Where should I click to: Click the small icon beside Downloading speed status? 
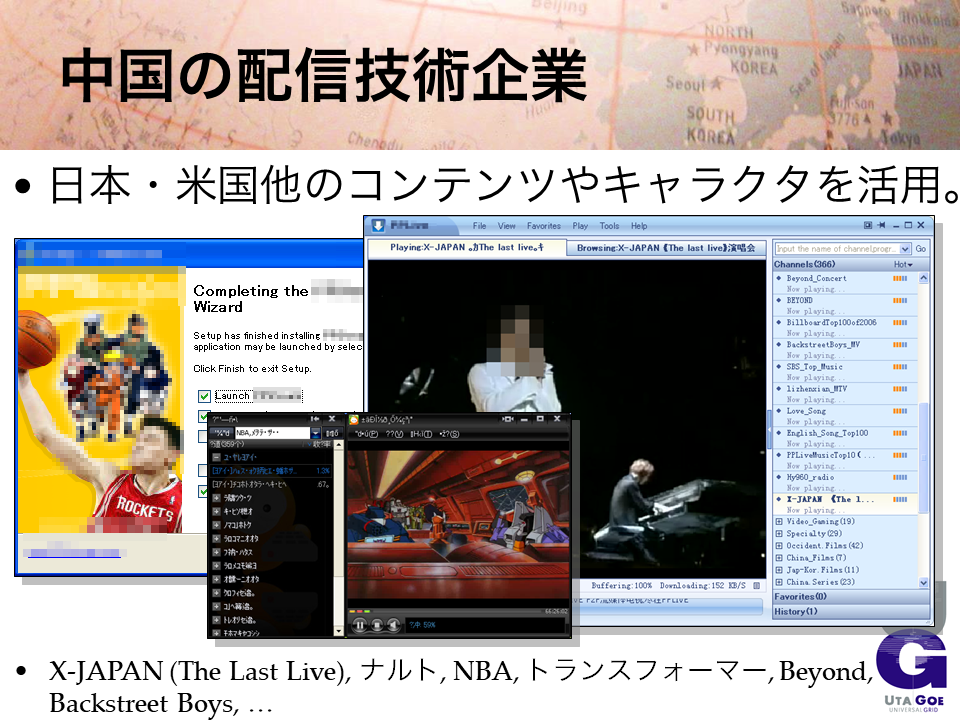757,586
